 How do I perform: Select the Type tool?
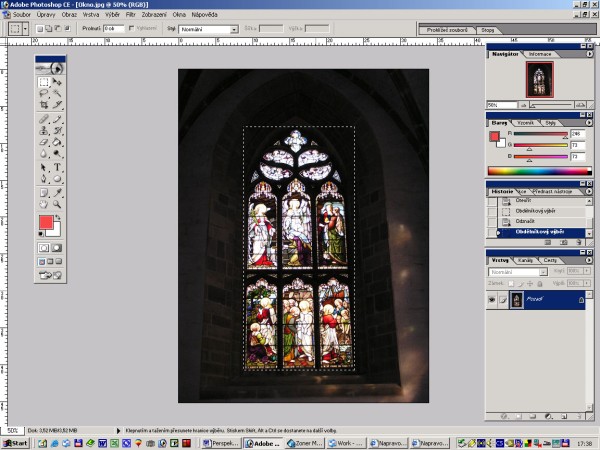click(x=57, y=167)
